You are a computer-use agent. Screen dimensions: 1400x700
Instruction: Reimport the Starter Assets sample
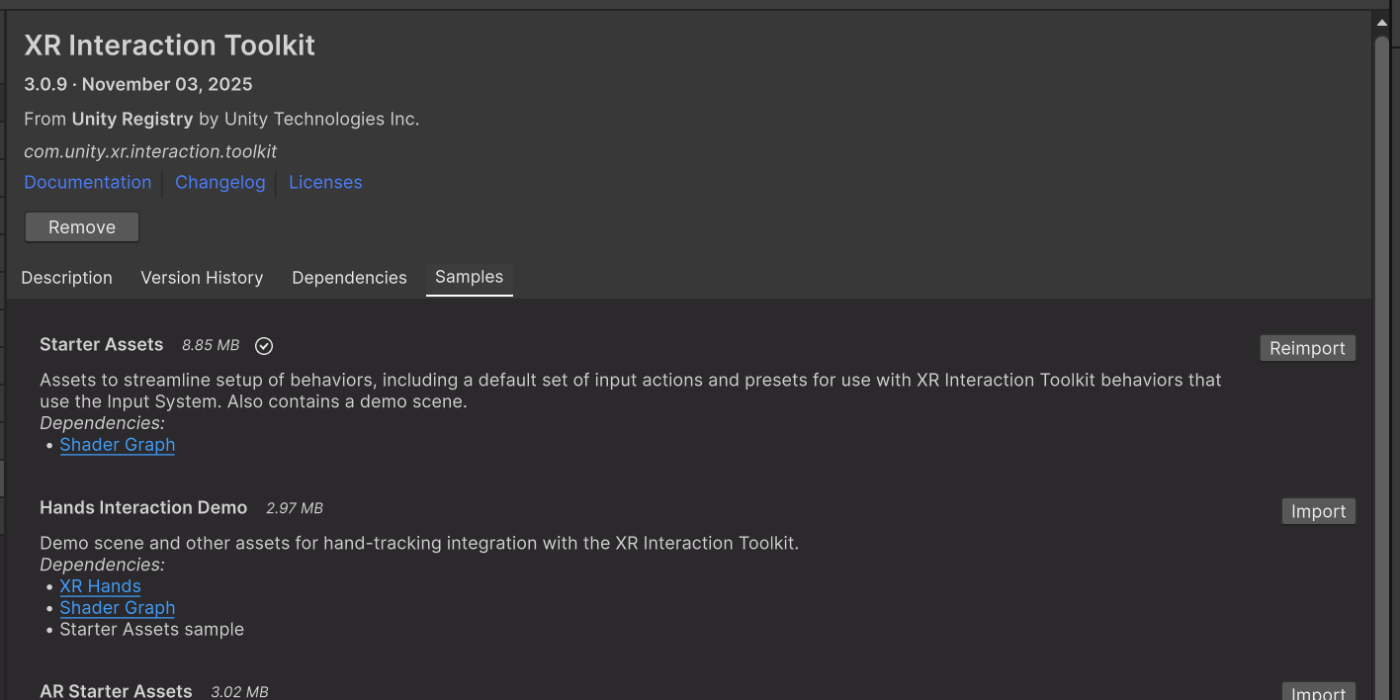[x=1307, y=348]
